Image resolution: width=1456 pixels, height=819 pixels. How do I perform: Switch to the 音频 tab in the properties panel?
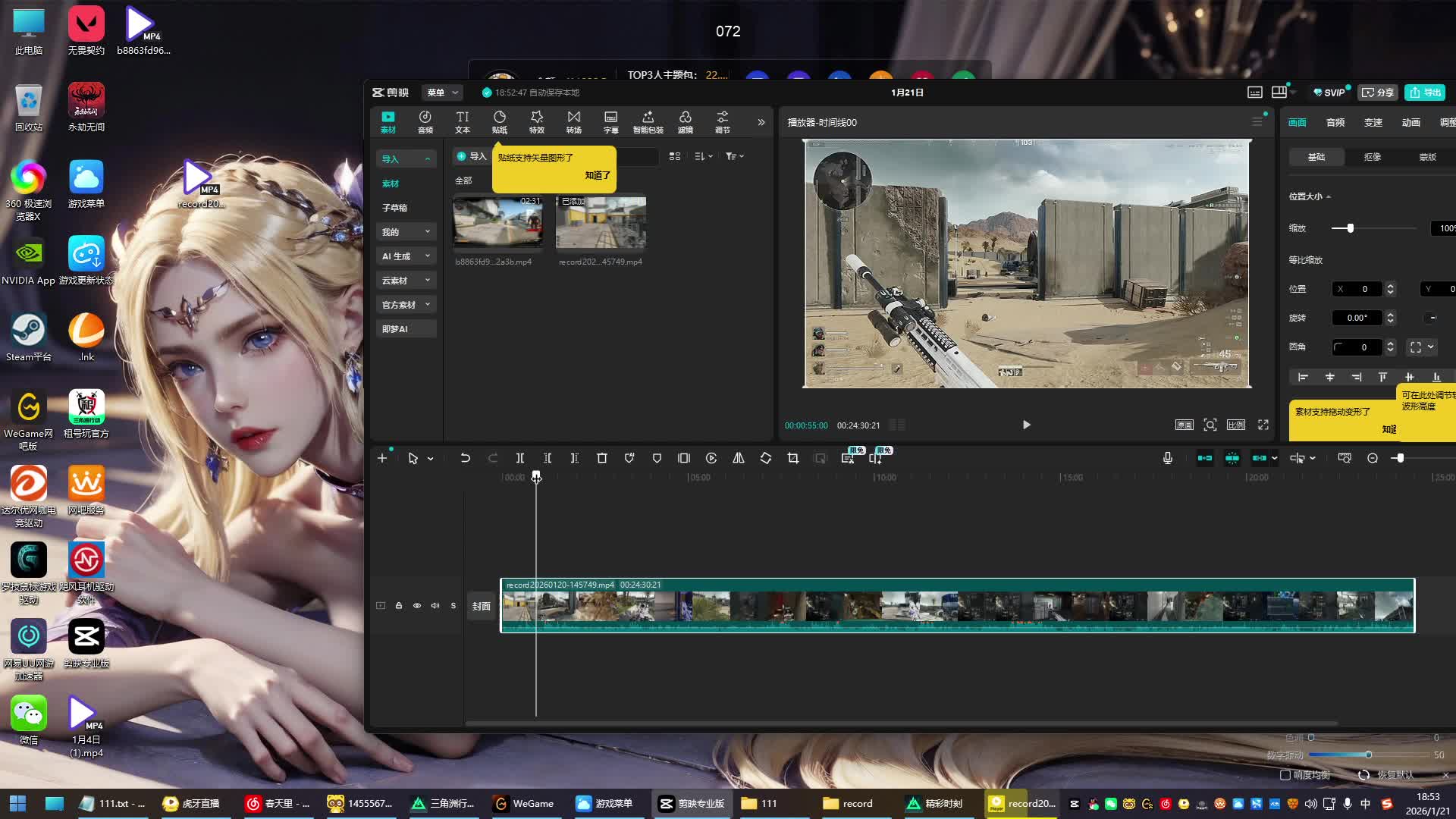click(x=1335, y=122)
